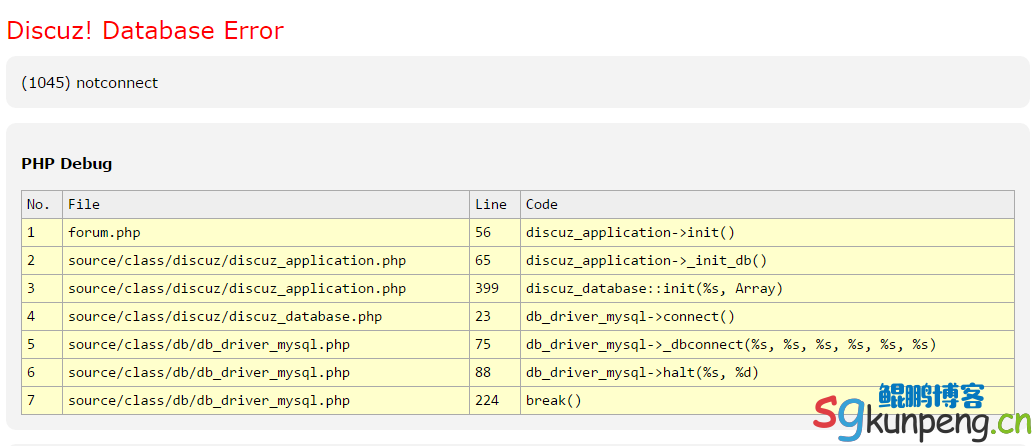Click line number "56" cell
This screenshot has height=446, width=1034.
click(x=495, y=233)
